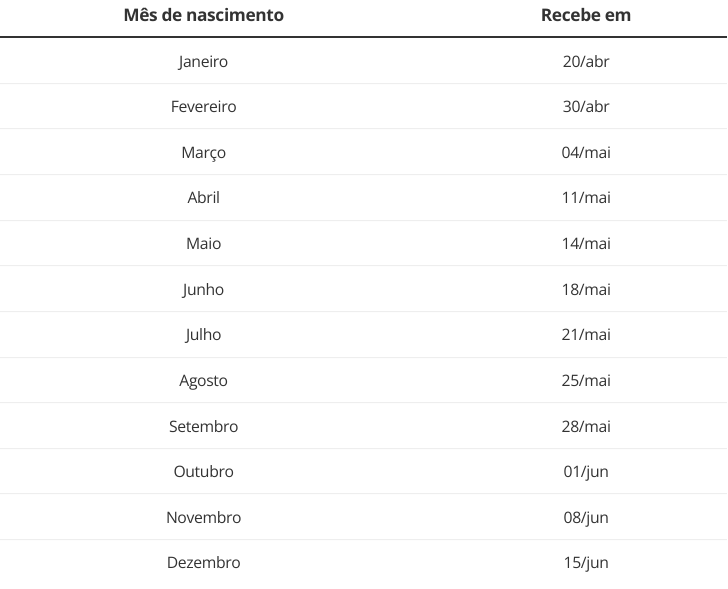
Task: Click the 30/abr date
Action: coord(585,107)
